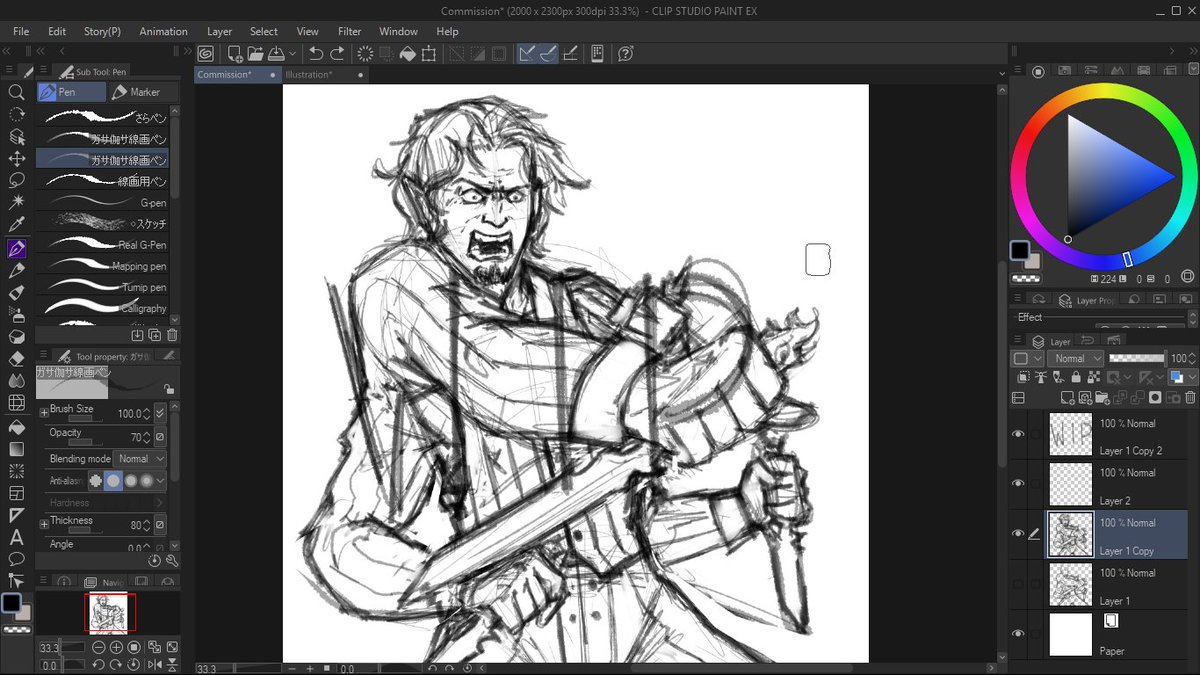Click the Delete layer trash icon
The height and width of the screenshot is (675, 1200).
tap(1188, 397)
